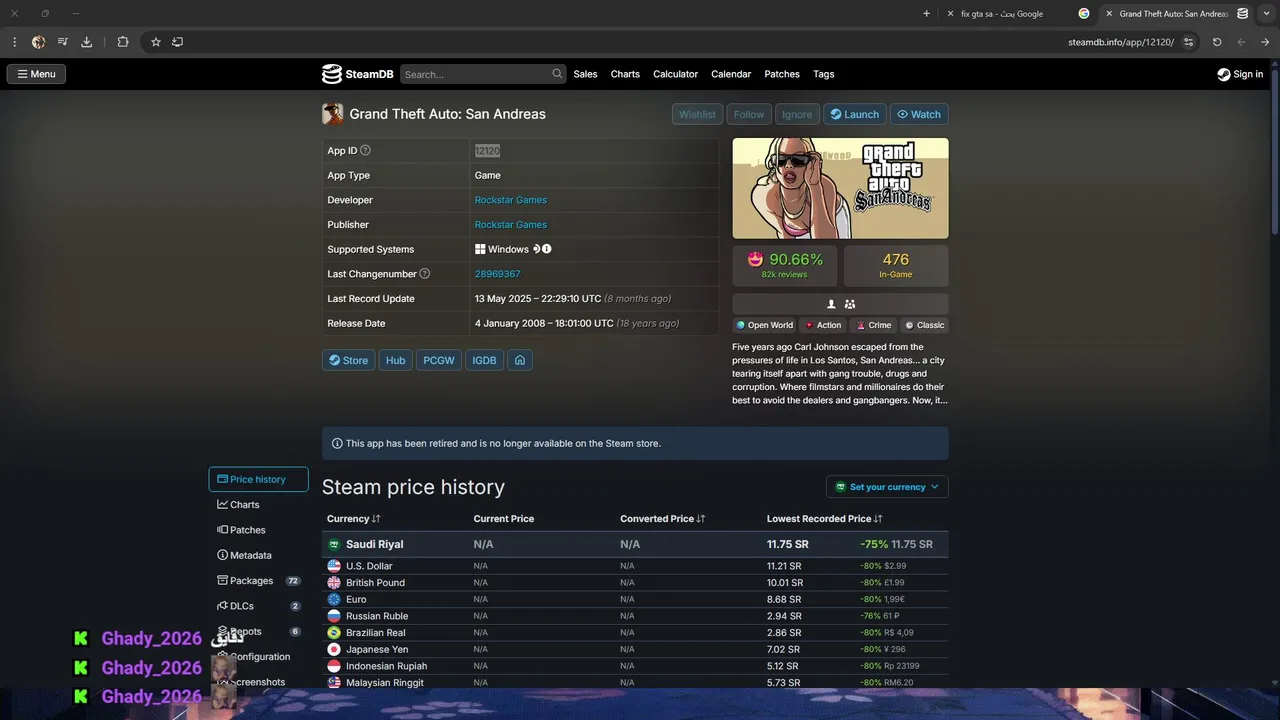Open the Charts header menu item
The image size is (1280, 720).
[x=625, y=74]
